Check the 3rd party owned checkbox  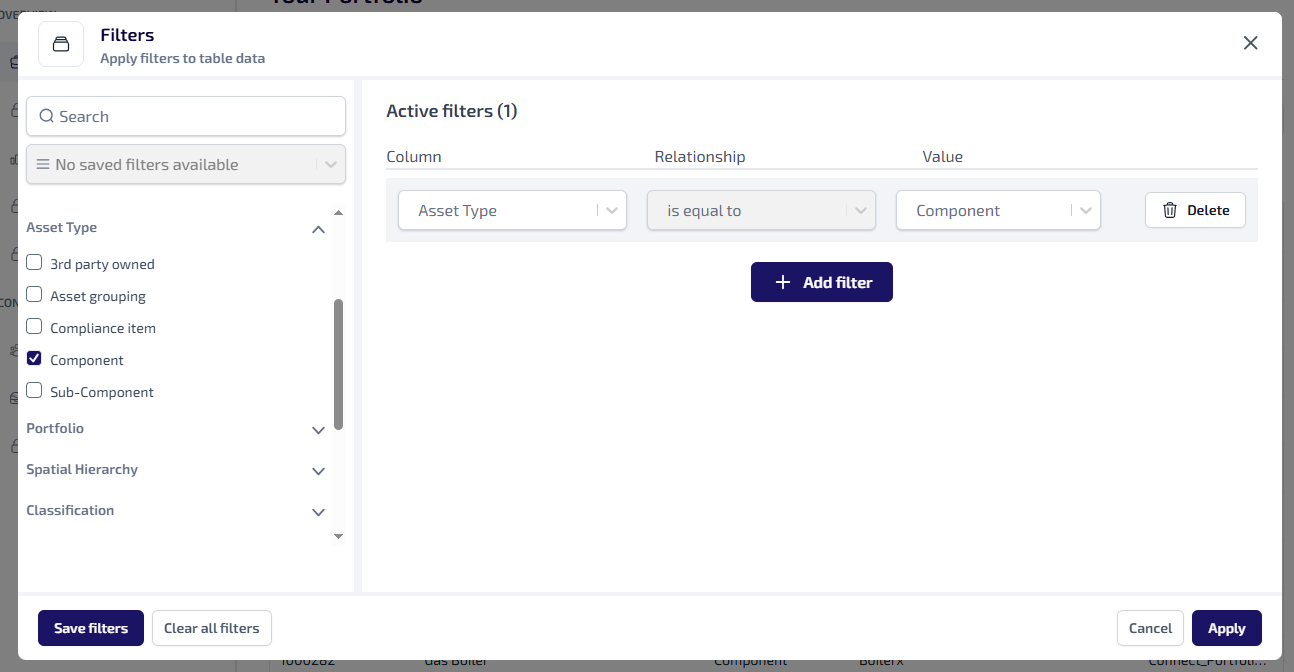34,263
